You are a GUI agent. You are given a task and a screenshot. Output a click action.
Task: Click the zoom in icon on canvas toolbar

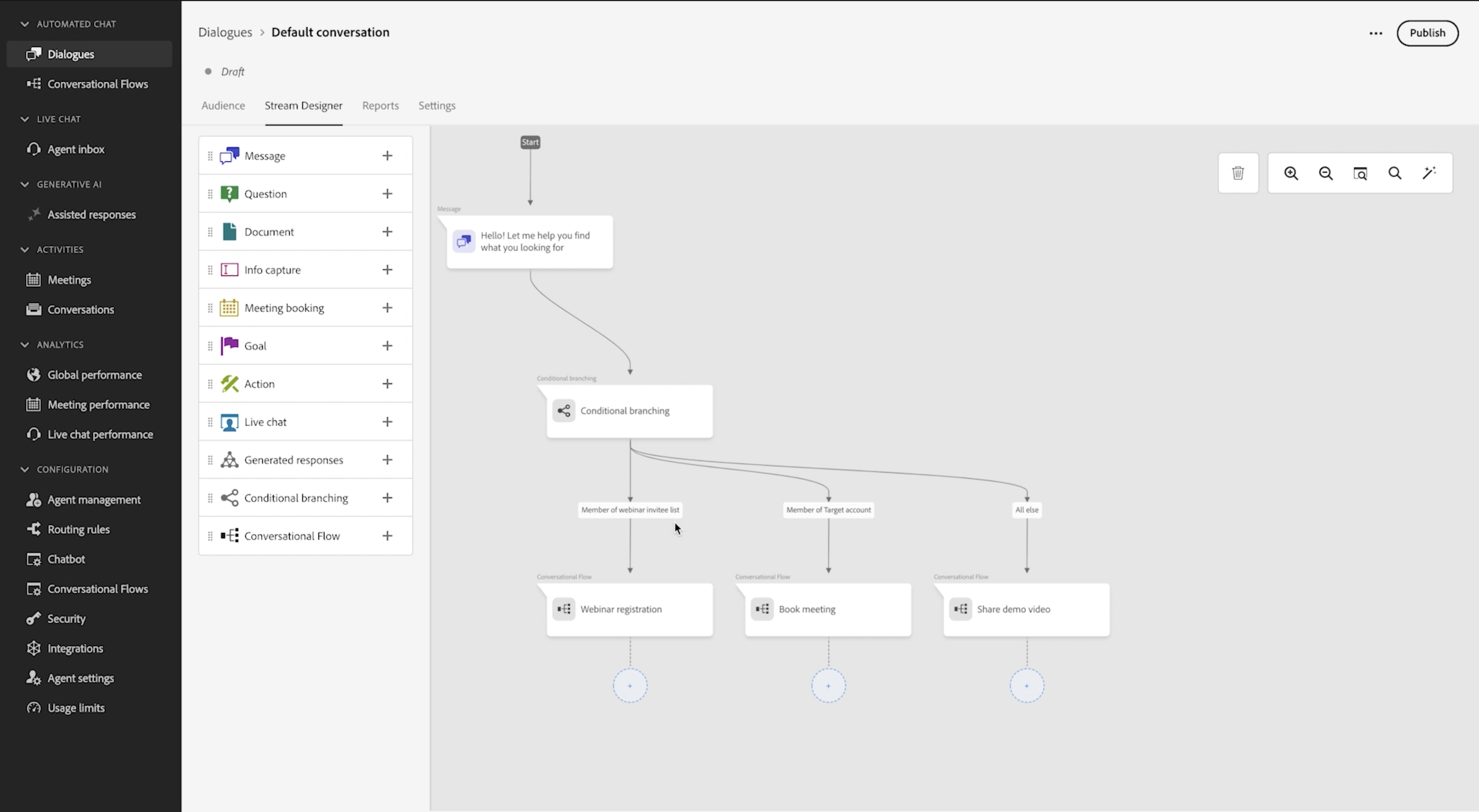[1291, 173]
